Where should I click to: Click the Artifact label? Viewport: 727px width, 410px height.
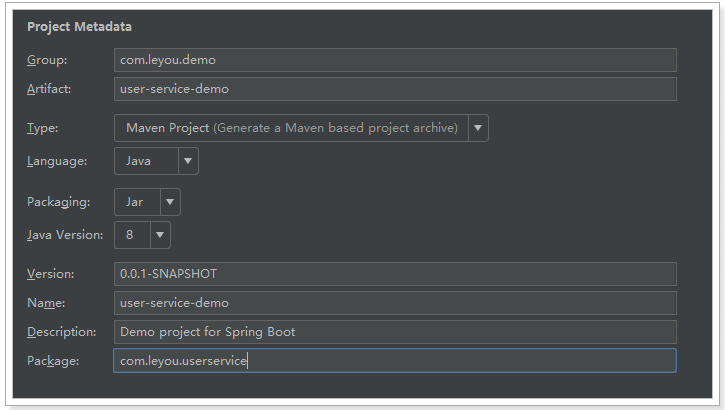[x=49, y=89]
